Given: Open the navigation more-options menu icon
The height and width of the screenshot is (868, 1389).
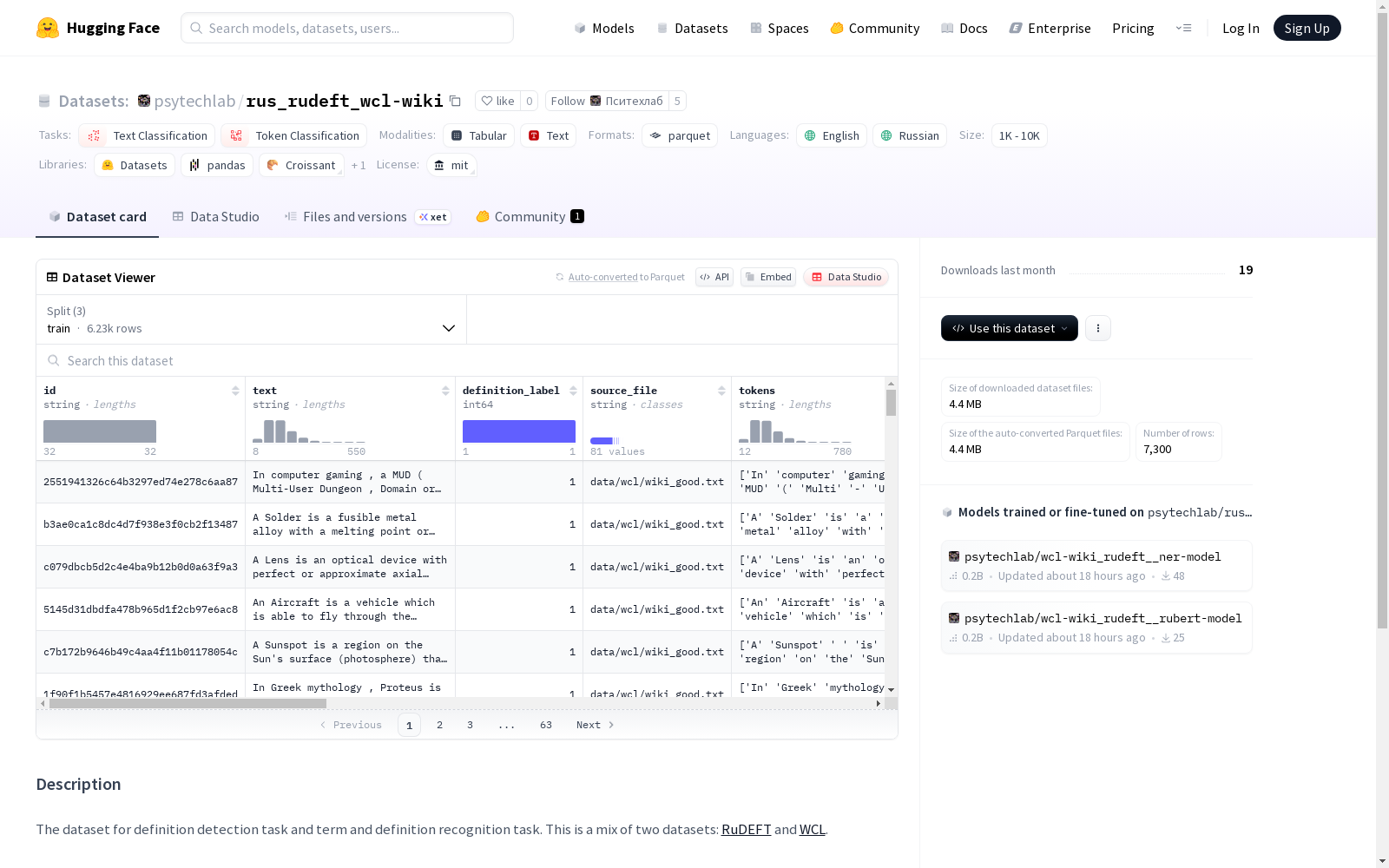Looking at the screenshot, I should (1183, 28).
